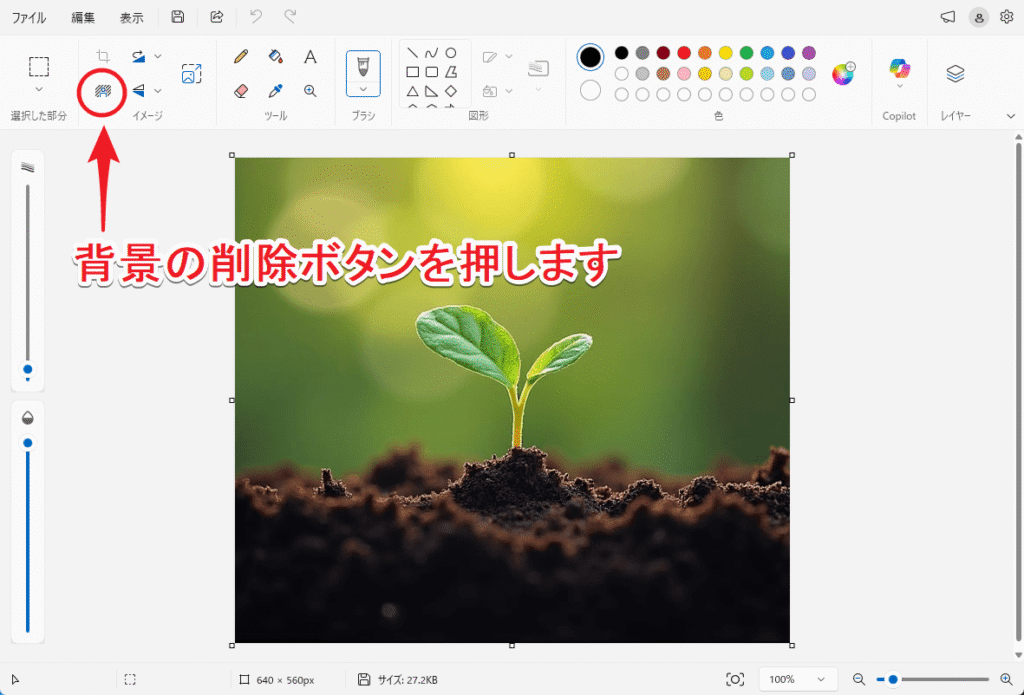The image size is (1024, 695).
Task: Click the crop icon
Action: 103,56
